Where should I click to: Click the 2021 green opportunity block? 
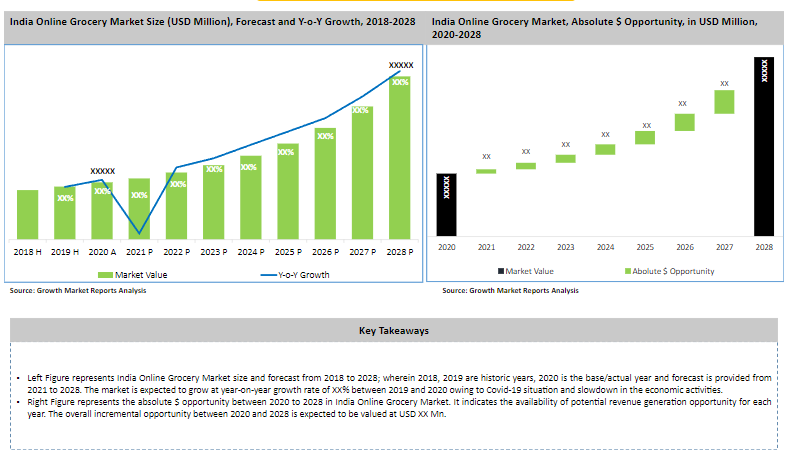click(486, 172)
